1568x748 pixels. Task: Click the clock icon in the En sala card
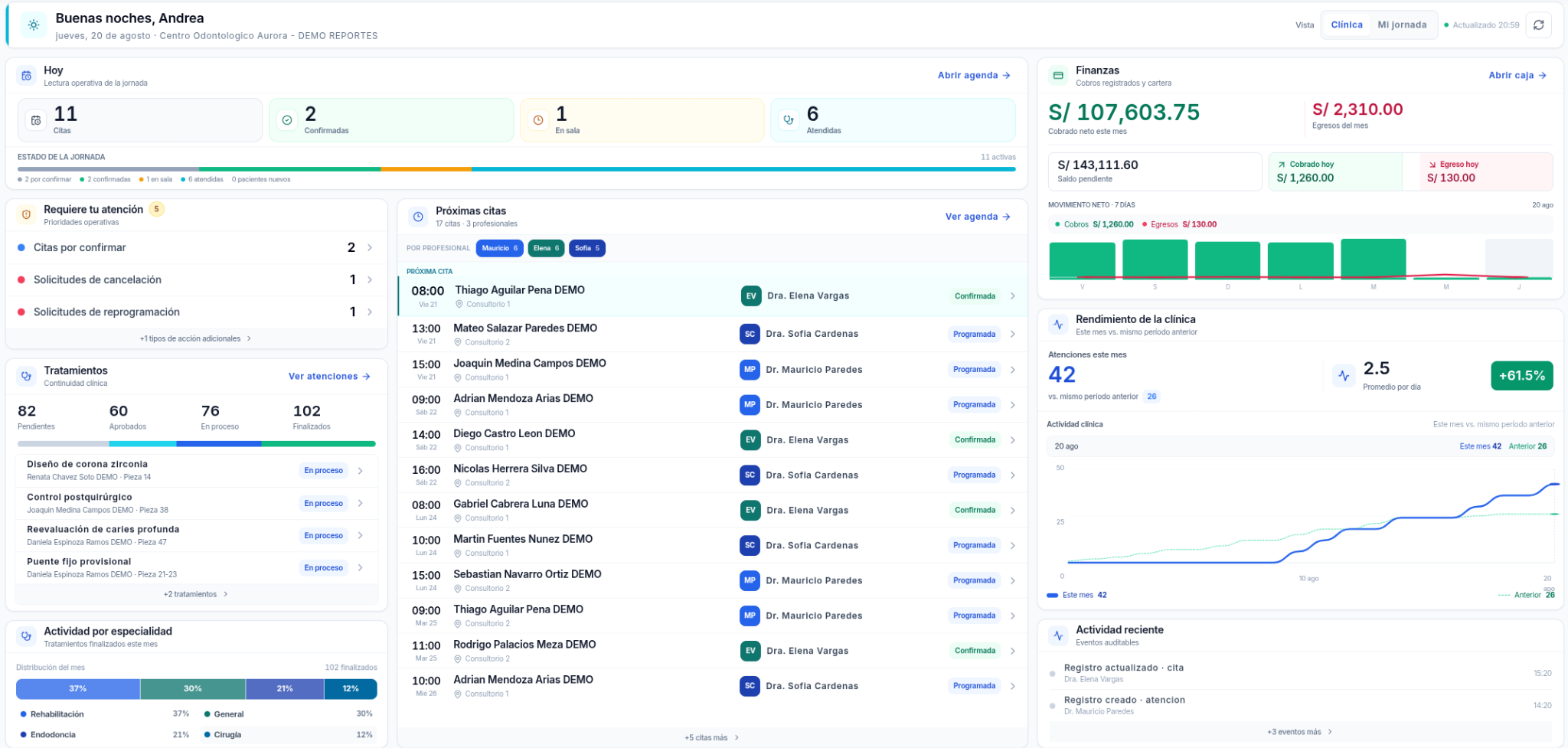(538, 120)
